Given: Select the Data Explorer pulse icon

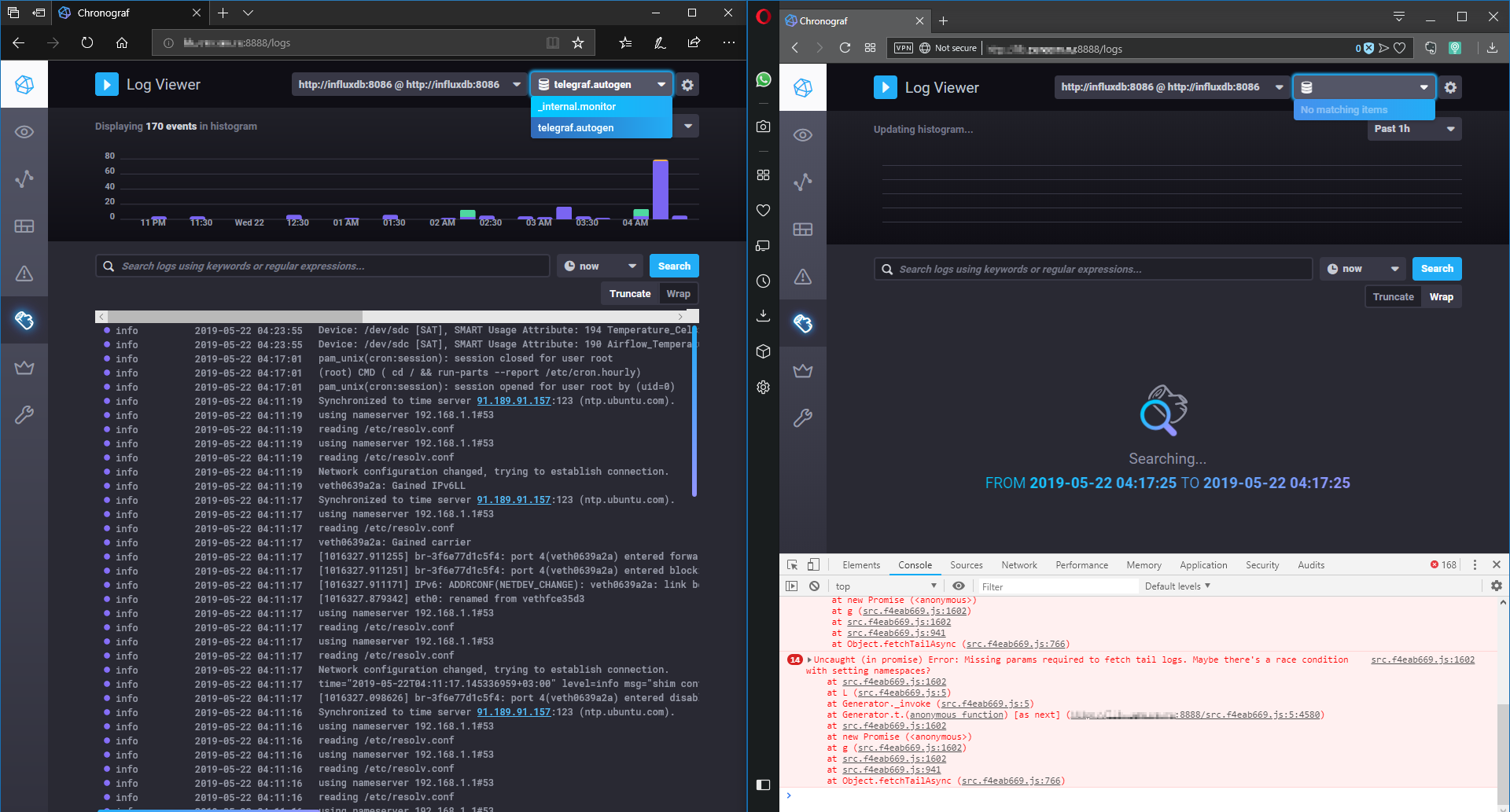Looking at the screenshot, I should click(24, 178).
